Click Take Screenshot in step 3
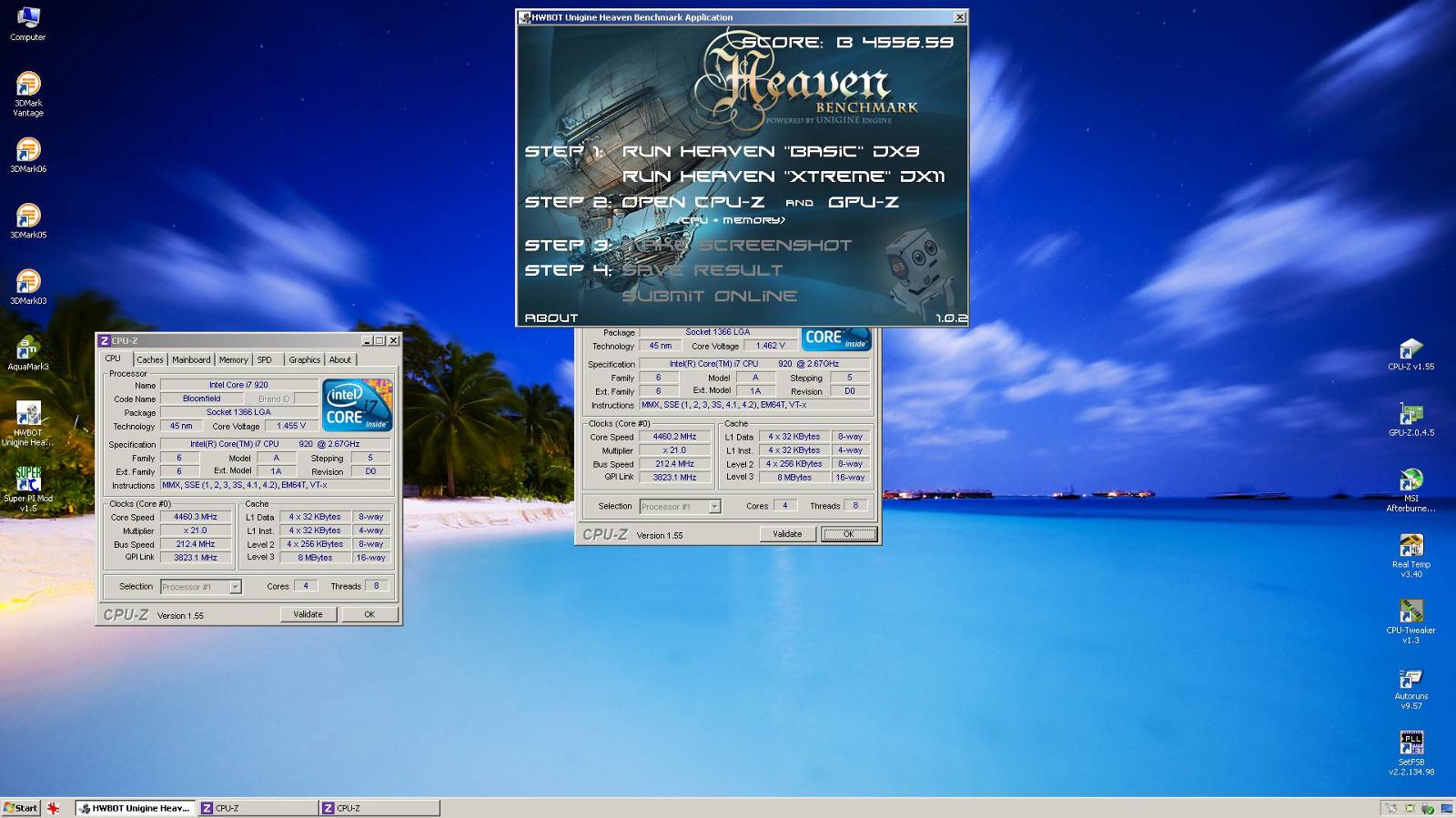 point(737,245)
